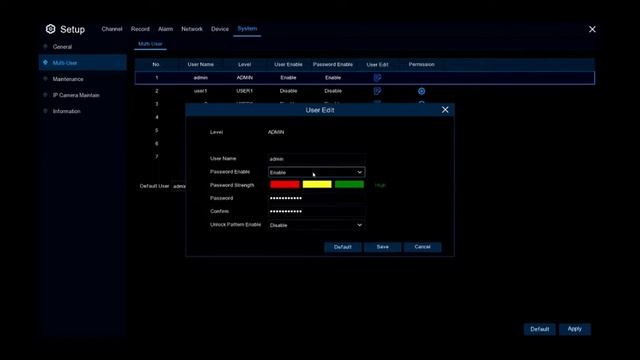Click the Level column header
Viewport: 640px width, 360px height.
244,64
